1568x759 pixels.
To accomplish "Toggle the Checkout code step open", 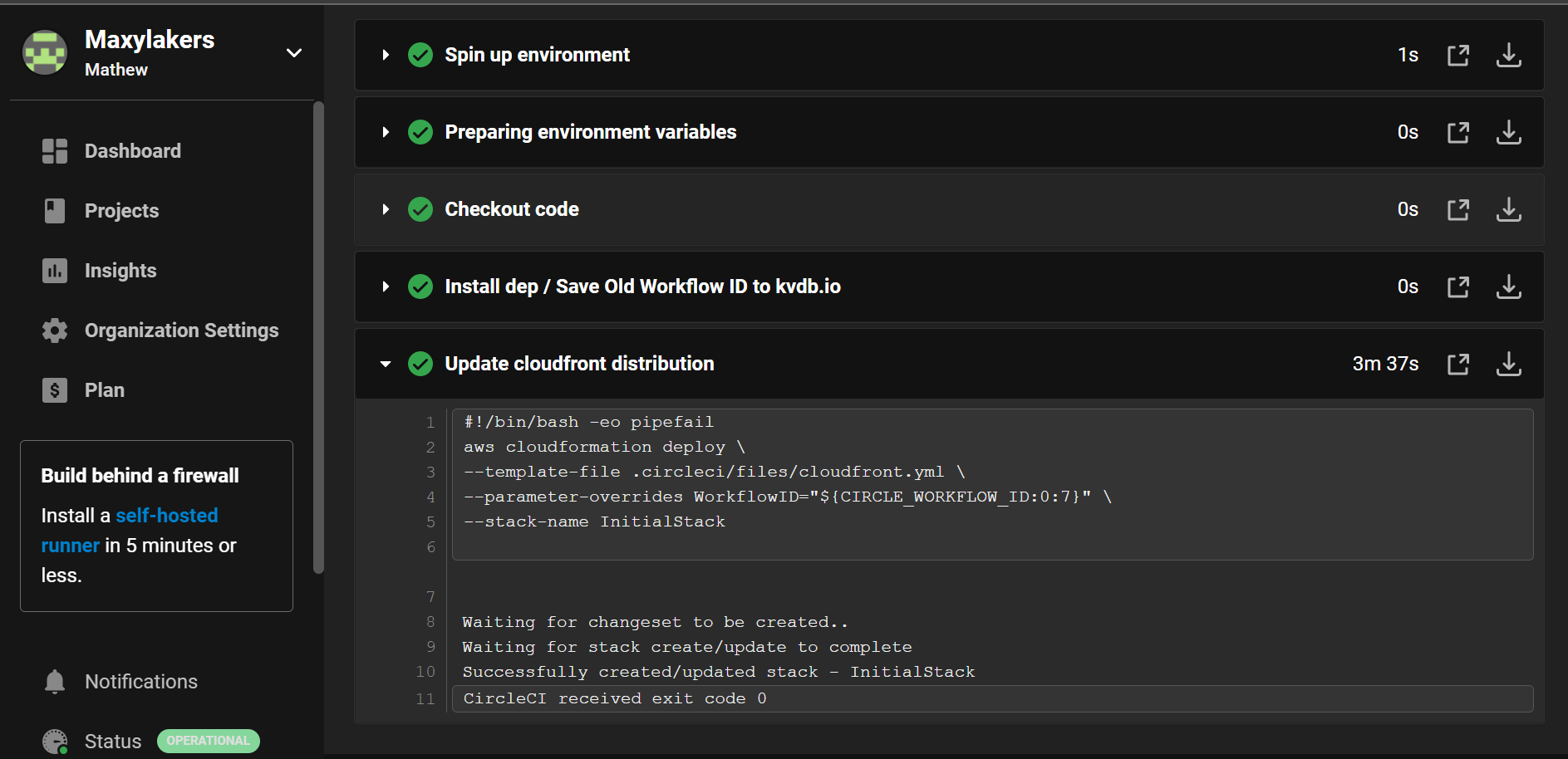I will [385, 209].
